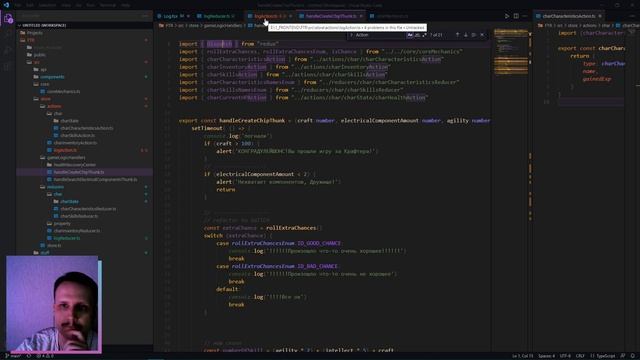The height and width of the screenshot is (360, 640).
Task: Change indentation via Spaces: 4 status
Action: tap(546, 356)
